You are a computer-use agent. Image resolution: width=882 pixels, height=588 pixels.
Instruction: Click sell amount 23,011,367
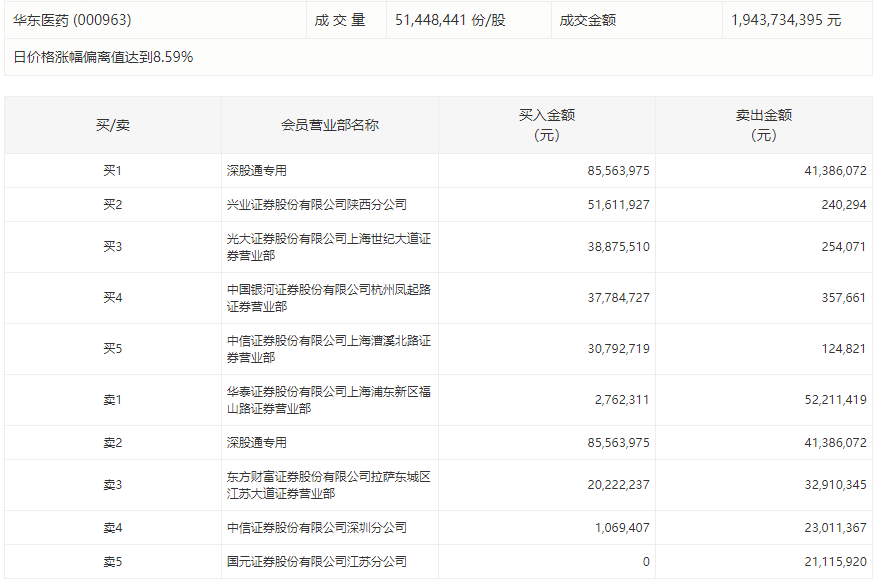[835, 527]
